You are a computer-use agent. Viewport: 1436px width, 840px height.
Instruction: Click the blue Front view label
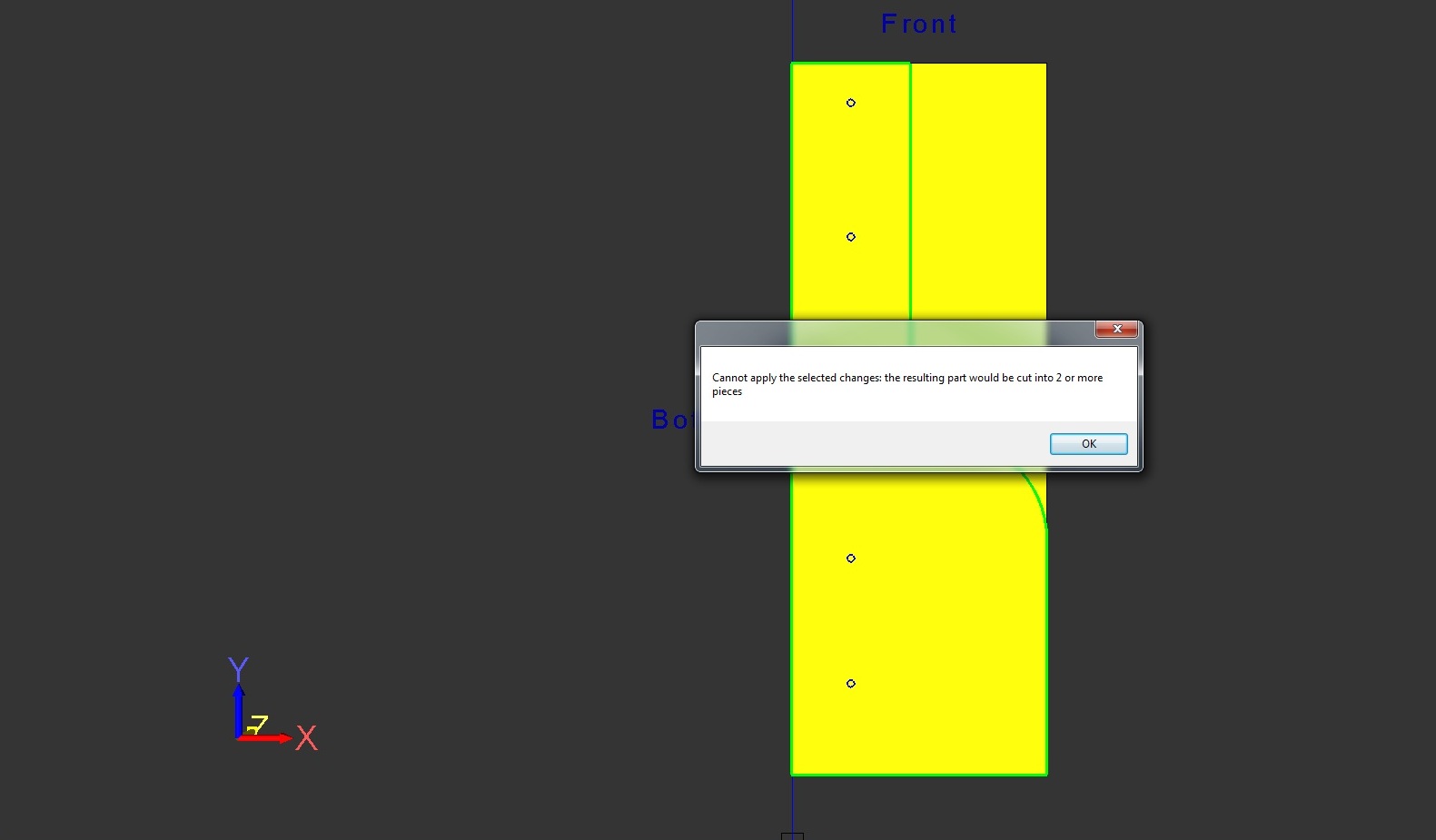(x=918, y=25)
